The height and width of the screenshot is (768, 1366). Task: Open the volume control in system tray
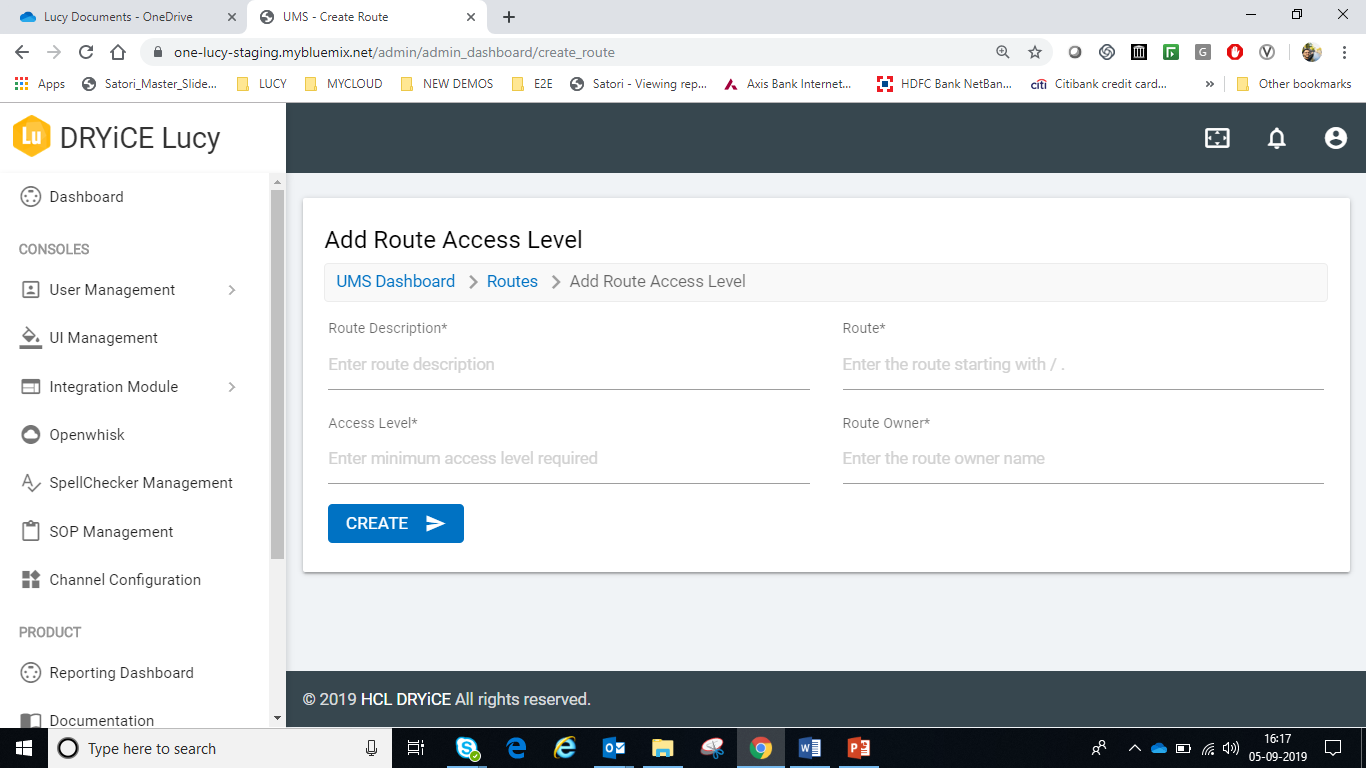(x=1231, y=748)
